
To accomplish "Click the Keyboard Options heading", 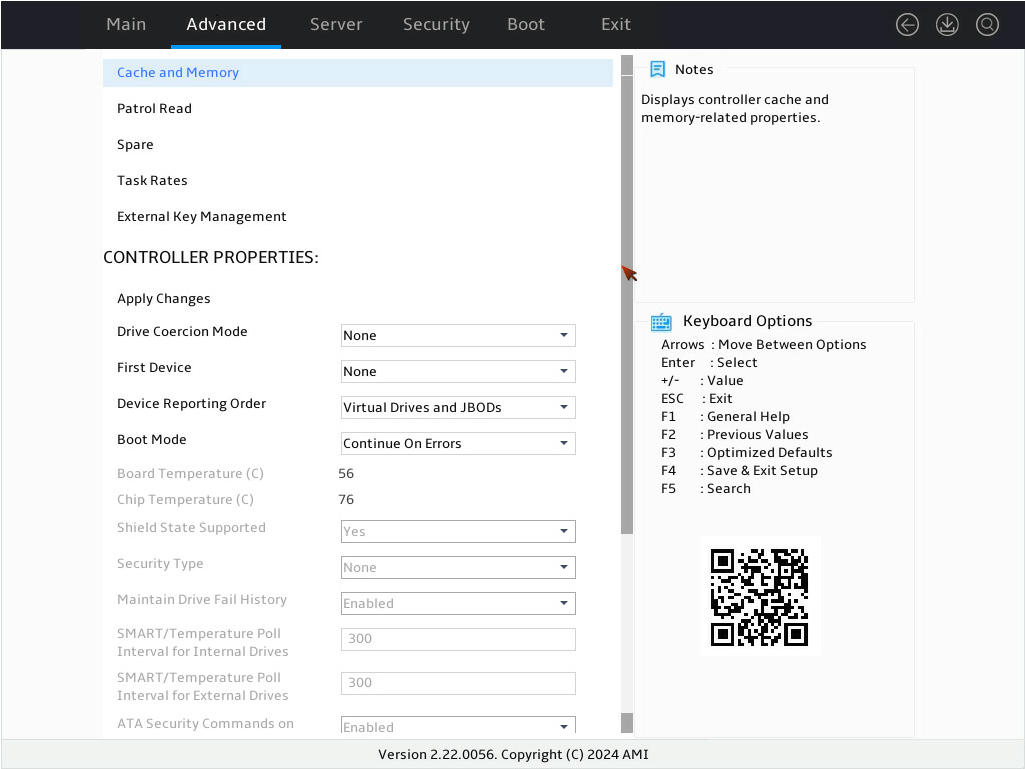I will (747, 321).
